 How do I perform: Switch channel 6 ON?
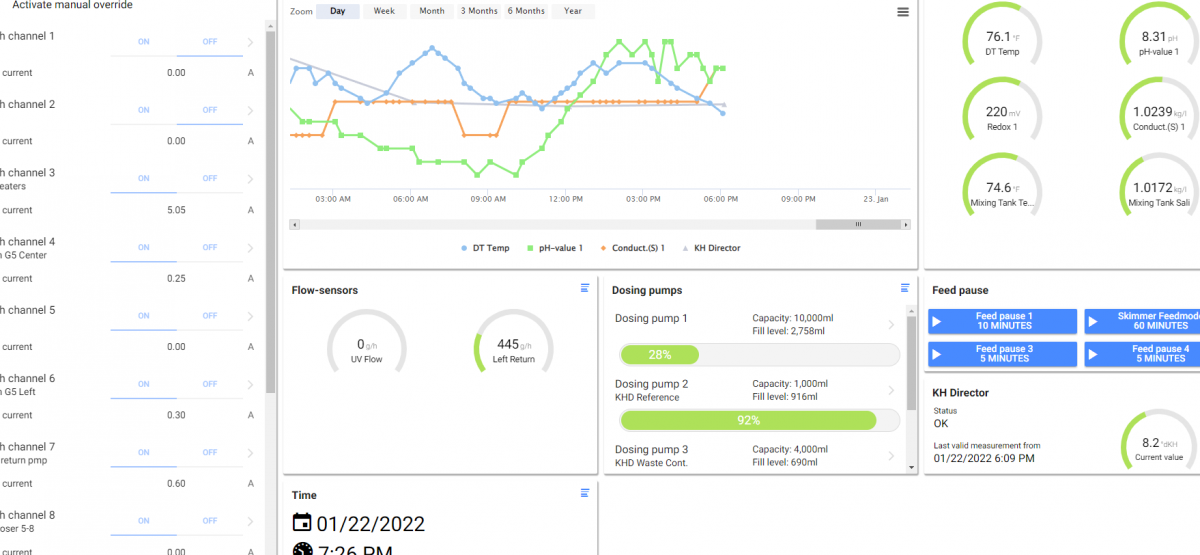point(143,384)
